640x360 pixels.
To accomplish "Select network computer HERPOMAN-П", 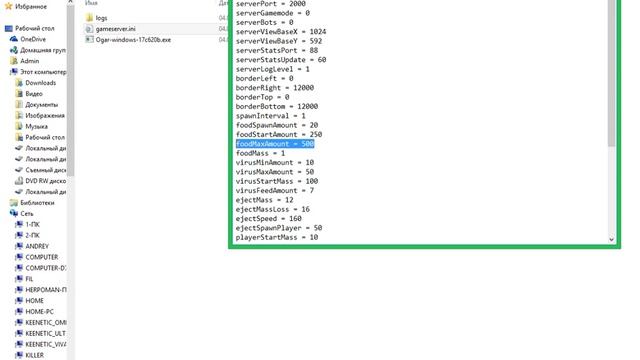I will tap(40, 290).
